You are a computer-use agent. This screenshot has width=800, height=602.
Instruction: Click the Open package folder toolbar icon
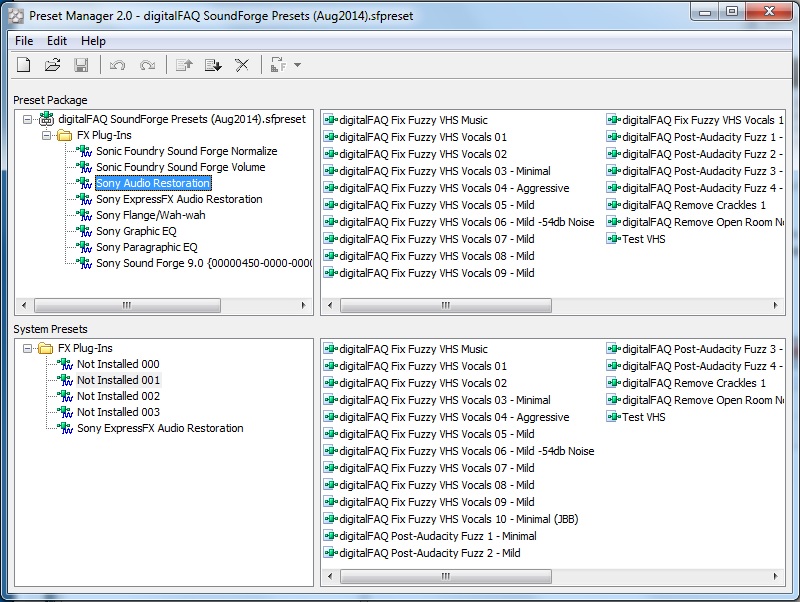click(x=52, y=65)
